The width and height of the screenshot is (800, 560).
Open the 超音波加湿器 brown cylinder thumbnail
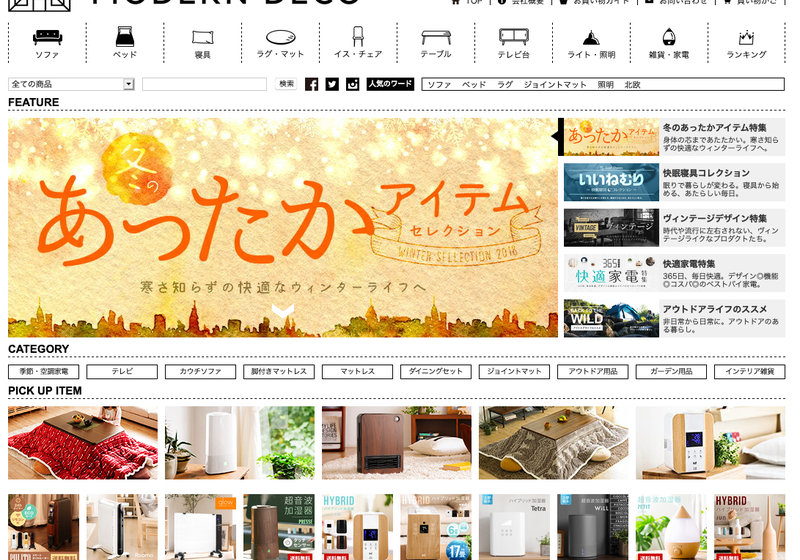pyautogui.click(x=279, y=527)
